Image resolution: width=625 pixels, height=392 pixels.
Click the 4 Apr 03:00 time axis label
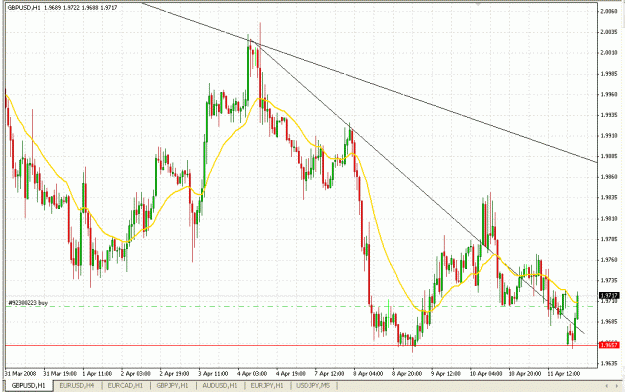coord(252,374)
